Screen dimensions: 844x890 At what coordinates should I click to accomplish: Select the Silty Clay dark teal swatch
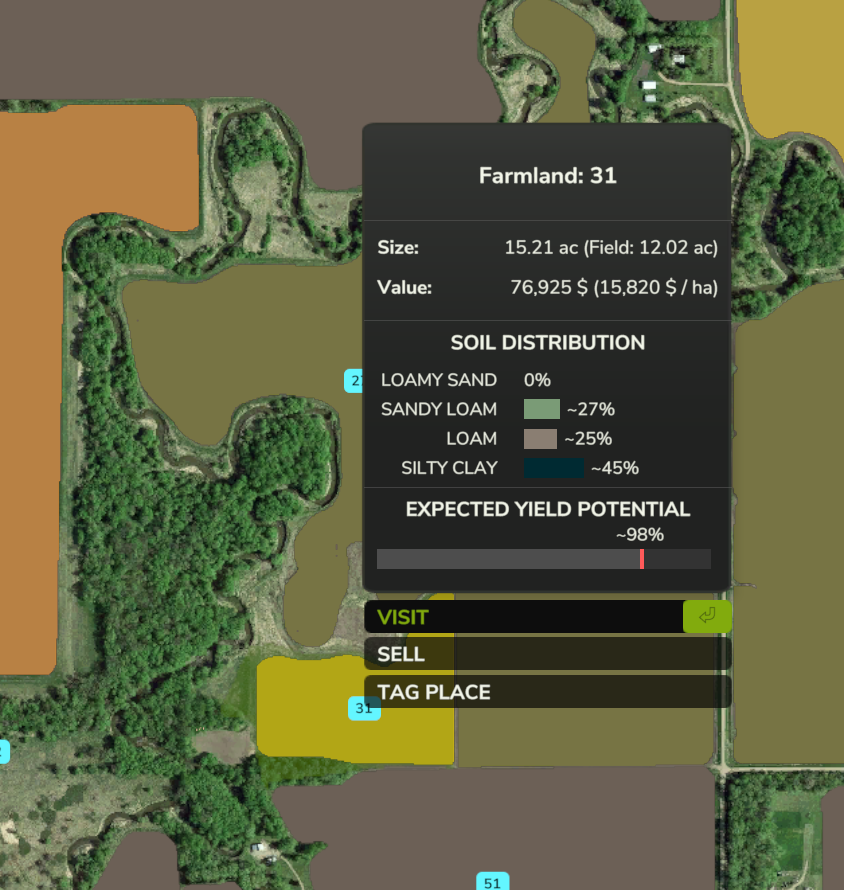pos(553,468)
